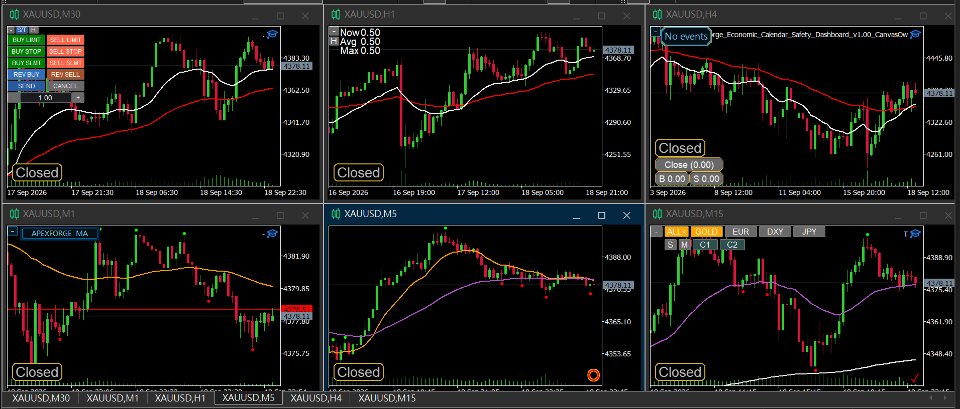Click the SELL STOP order button
This screenshot has width=960, height=409.
coord(66,51)
